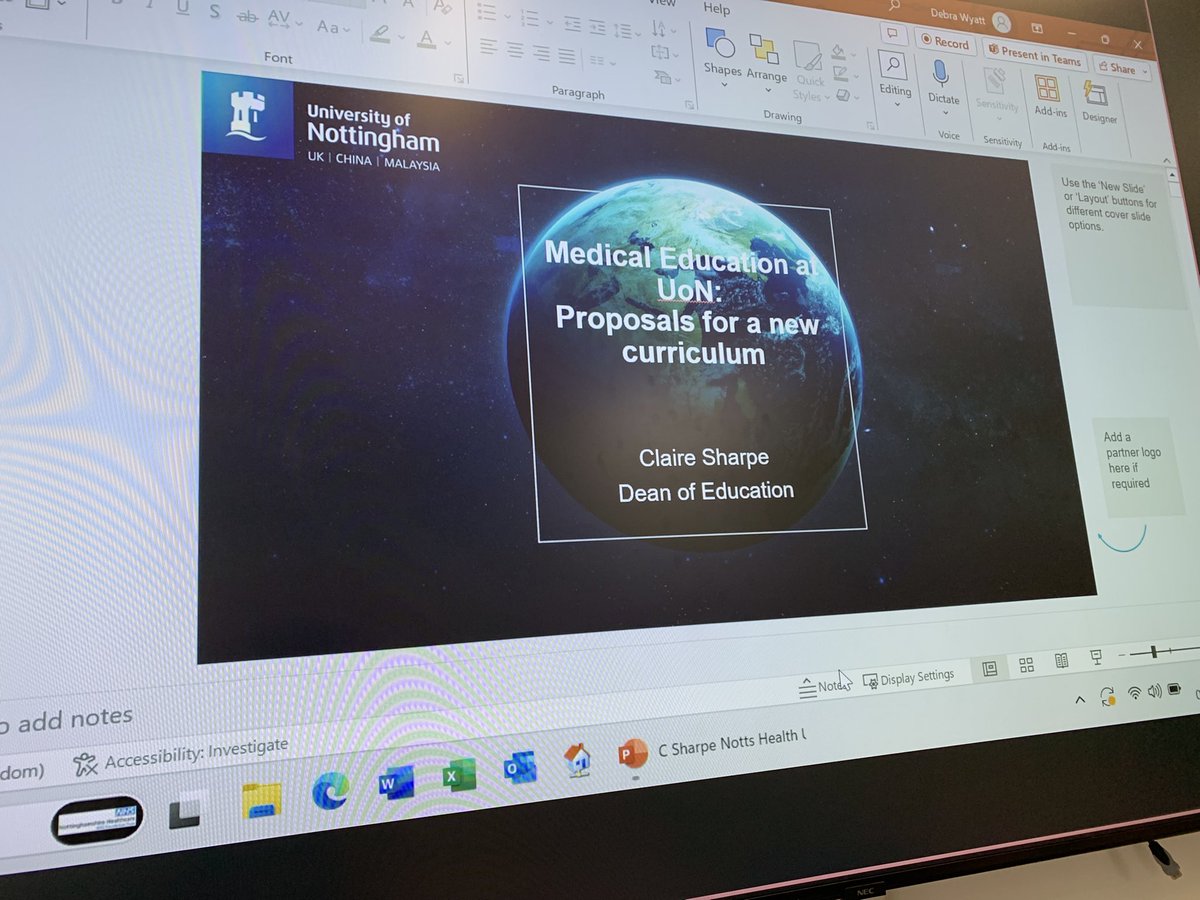Open Paragraph dialog launcher
Image resolution: width=1200 pixels, height=900 pixels.
689,104
